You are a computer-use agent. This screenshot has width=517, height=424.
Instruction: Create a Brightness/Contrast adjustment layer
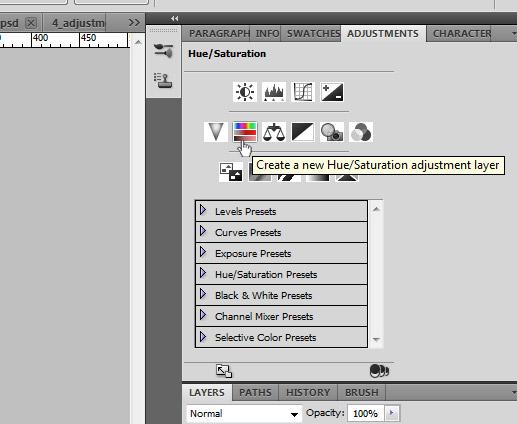(x=245, y=92)
